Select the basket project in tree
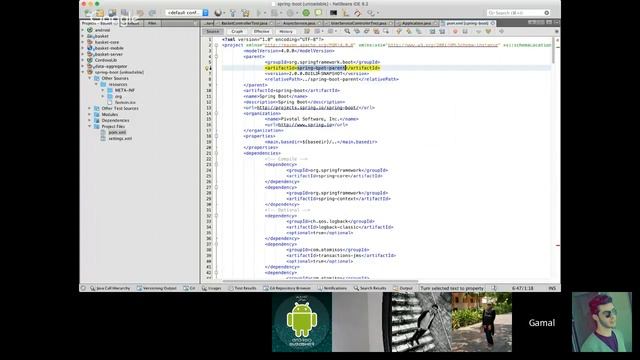This screenshot has width=640, height=360. tap(101, 36)
